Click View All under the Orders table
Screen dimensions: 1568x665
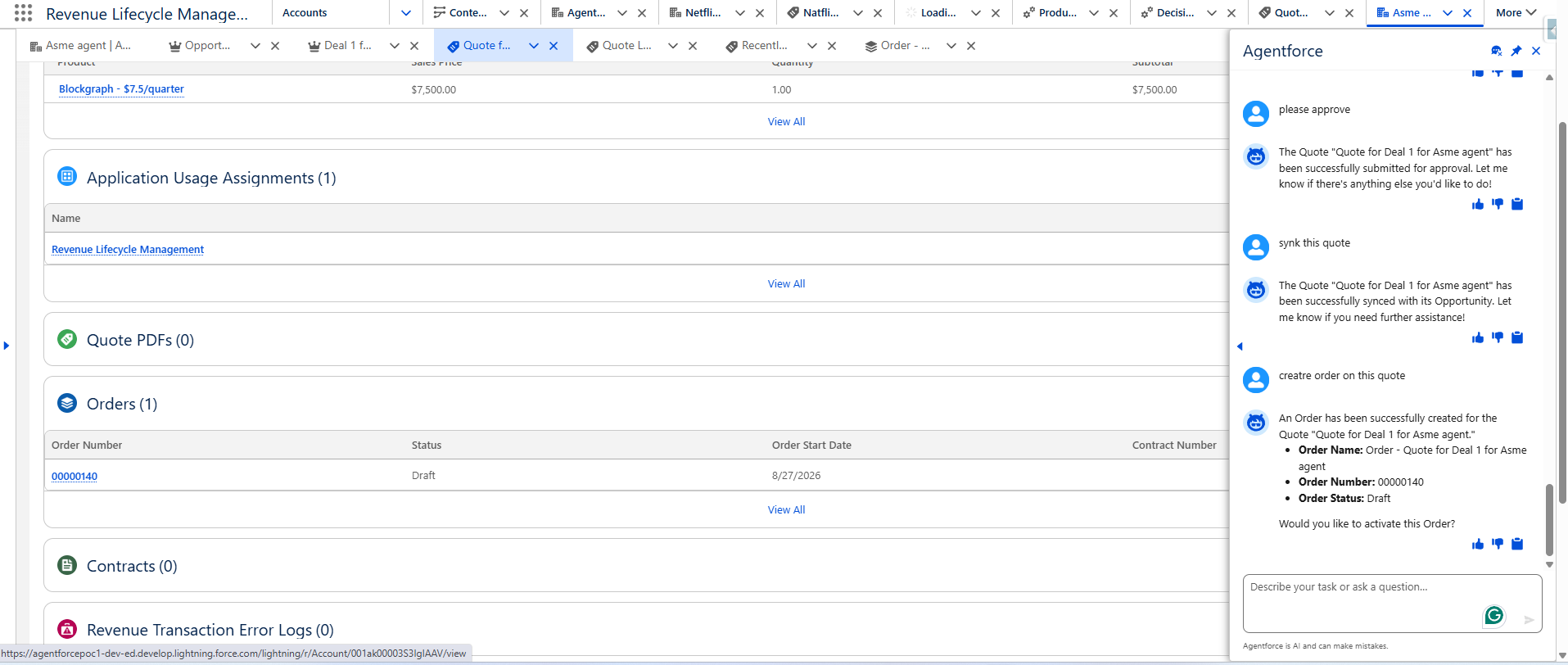(786, 509)
